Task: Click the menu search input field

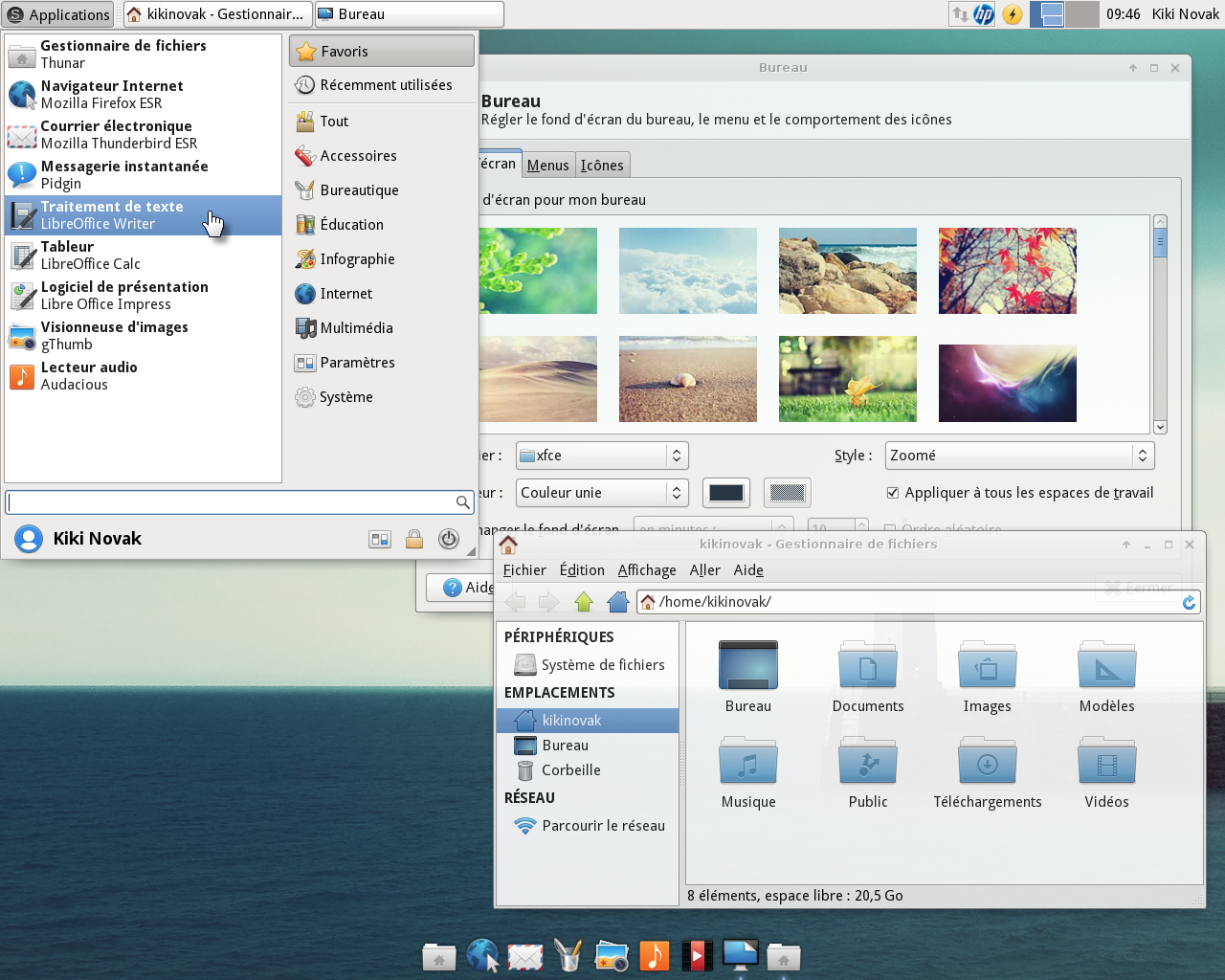Action: tap(239, 502)
